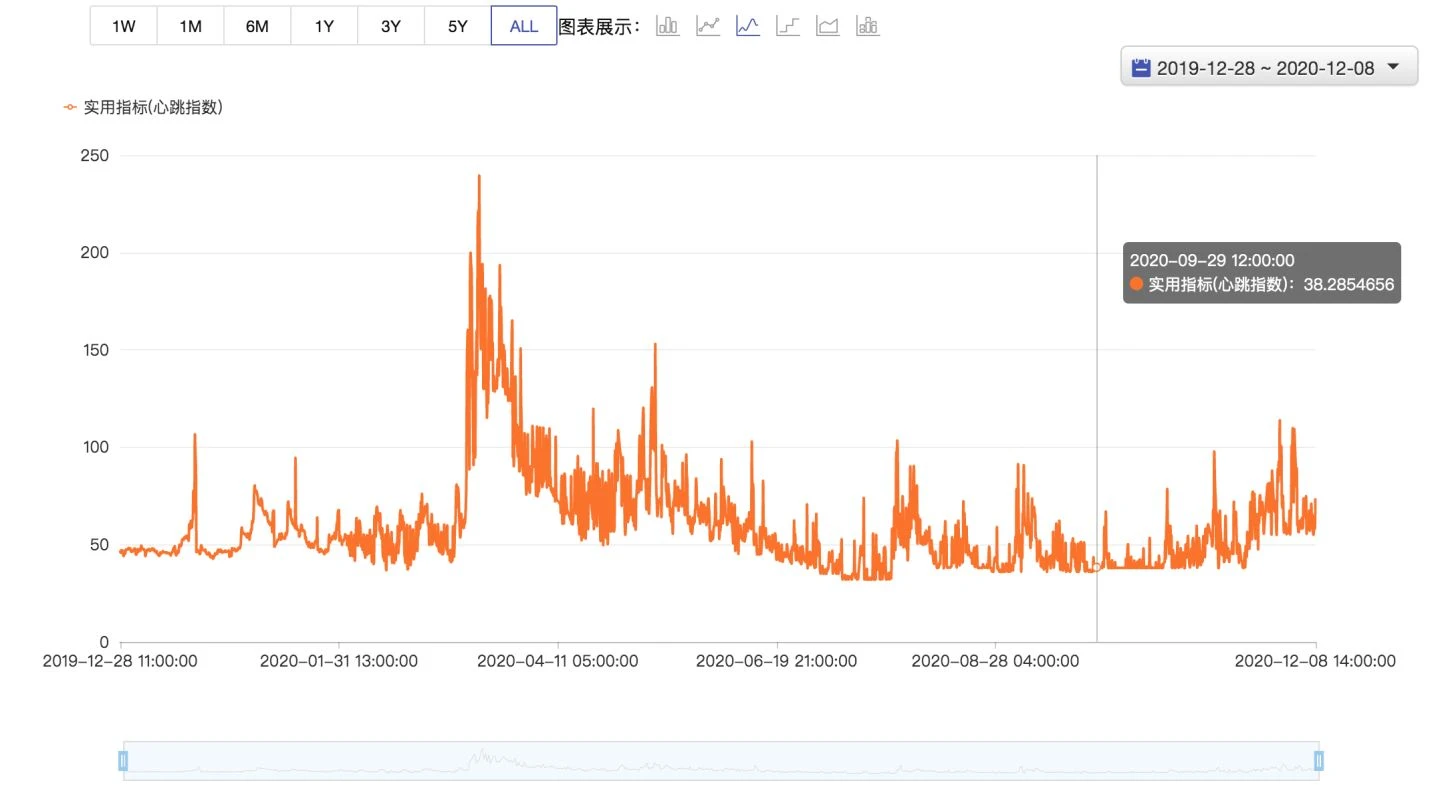Choose the area chart icon
Screen dimensions: 1440x785
(x=827, y=26)
